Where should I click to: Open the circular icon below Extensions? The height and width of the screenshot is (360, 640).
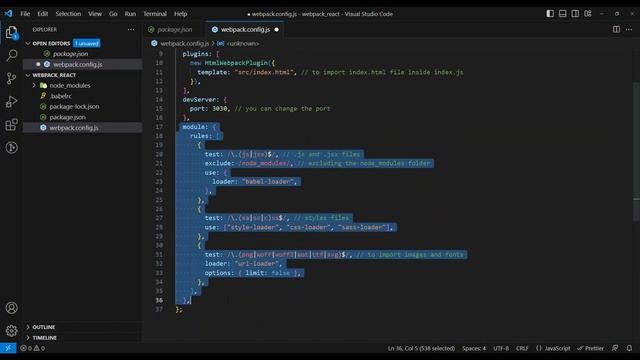pos(11,147)
